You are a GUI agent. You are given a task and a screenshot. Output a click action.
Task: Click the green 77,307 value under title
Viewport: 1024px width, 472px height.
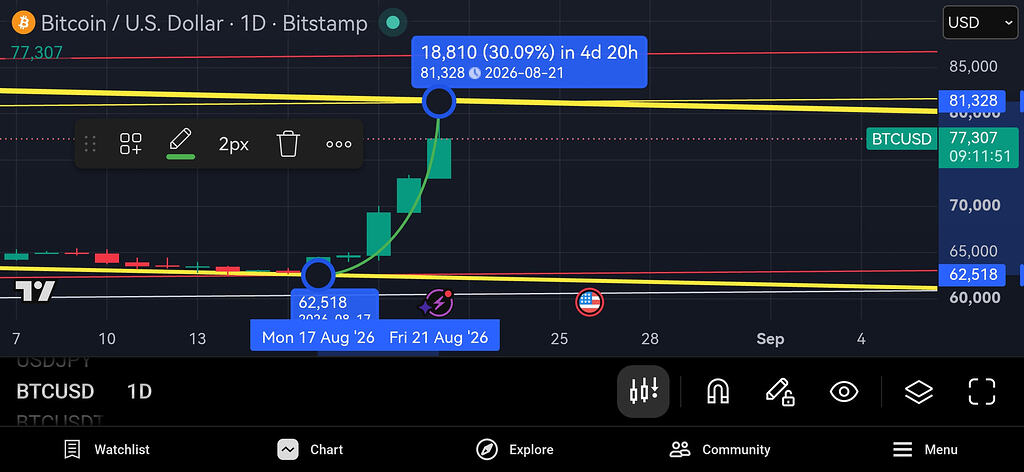[36, 52]
